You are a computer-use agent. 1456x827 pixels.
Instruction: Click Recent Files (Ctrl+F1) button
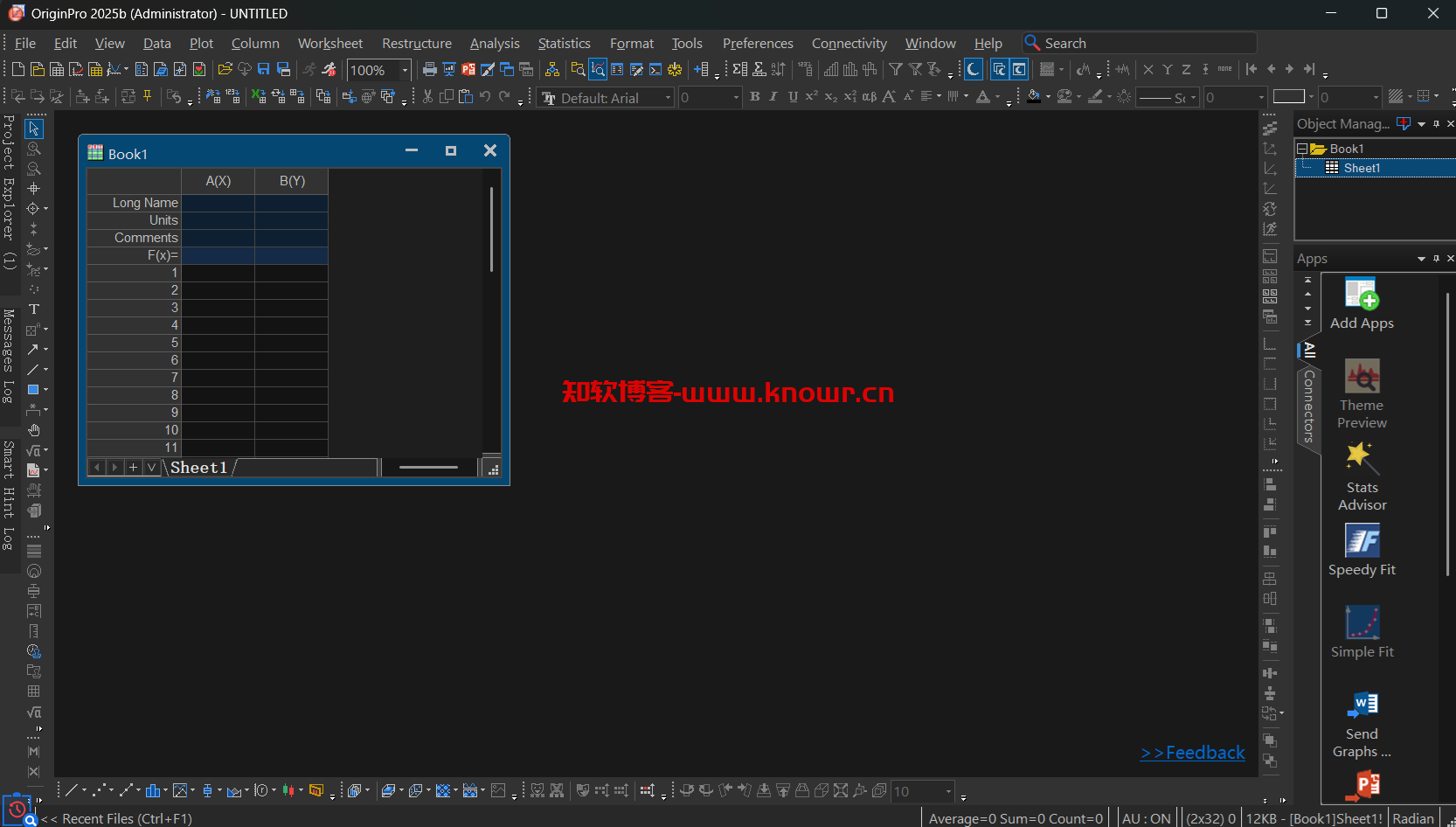click(x=116, y=818)
